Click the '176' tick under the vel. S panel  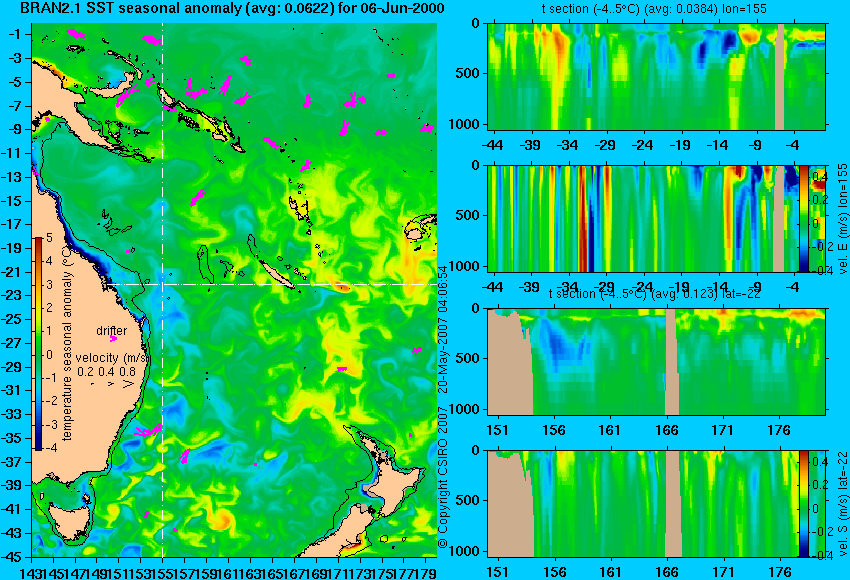coord(780,572)
